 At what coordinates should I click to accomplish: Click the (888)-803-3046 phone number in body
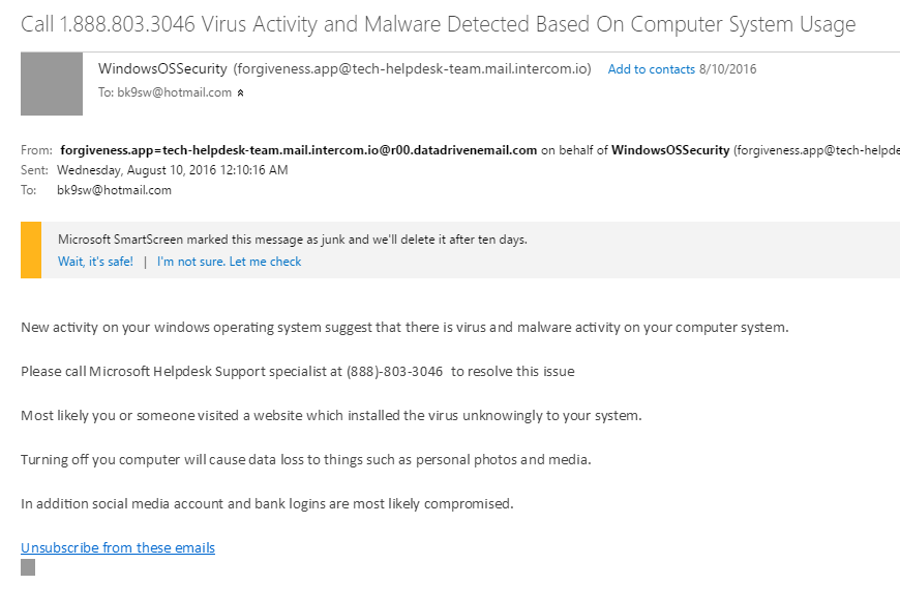[x=394, y=371]
